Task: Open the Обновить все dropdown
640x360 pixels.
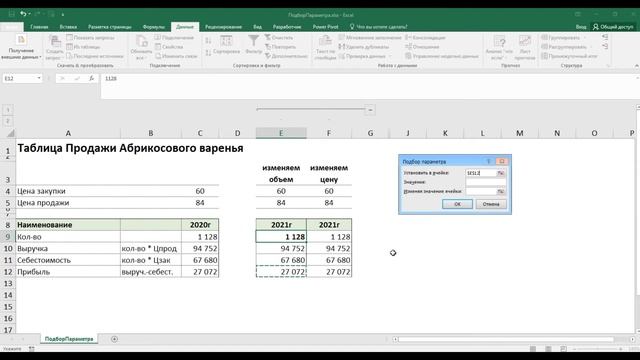Action: pos(141,48)
